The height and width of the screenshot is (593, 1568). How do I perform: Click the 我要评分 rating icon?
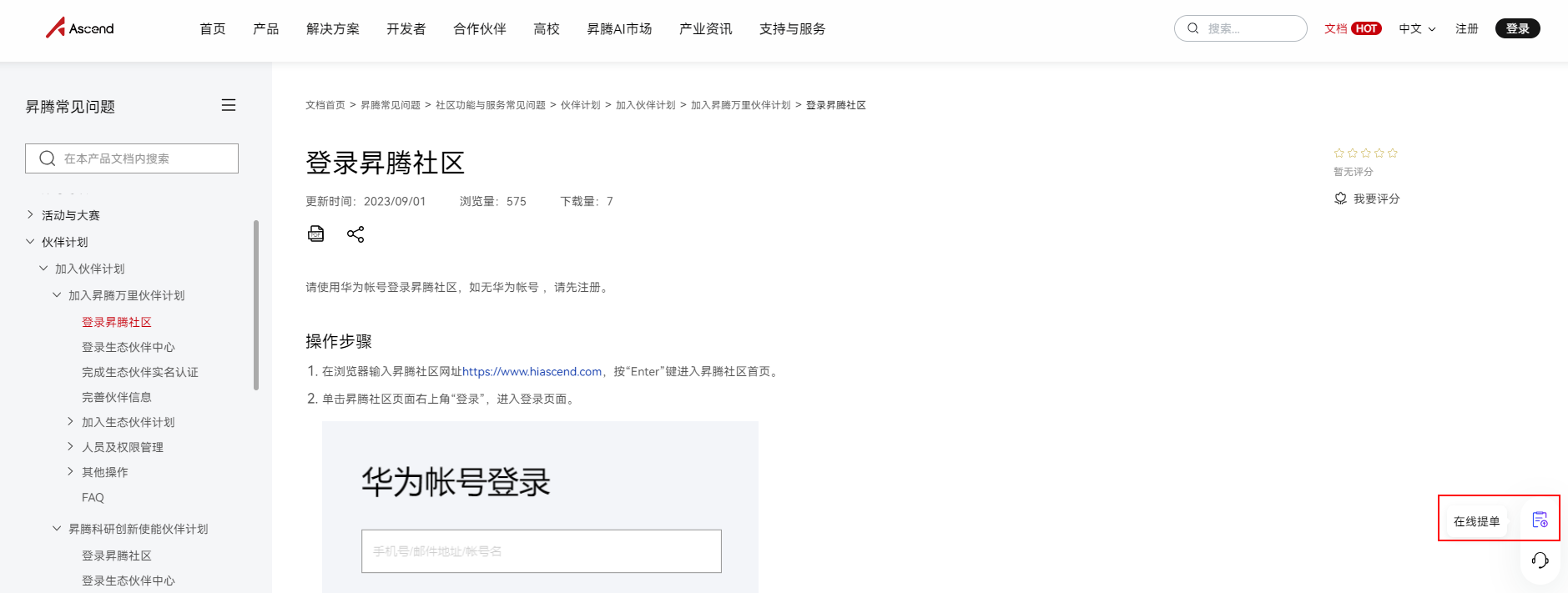coord(1340,199)
